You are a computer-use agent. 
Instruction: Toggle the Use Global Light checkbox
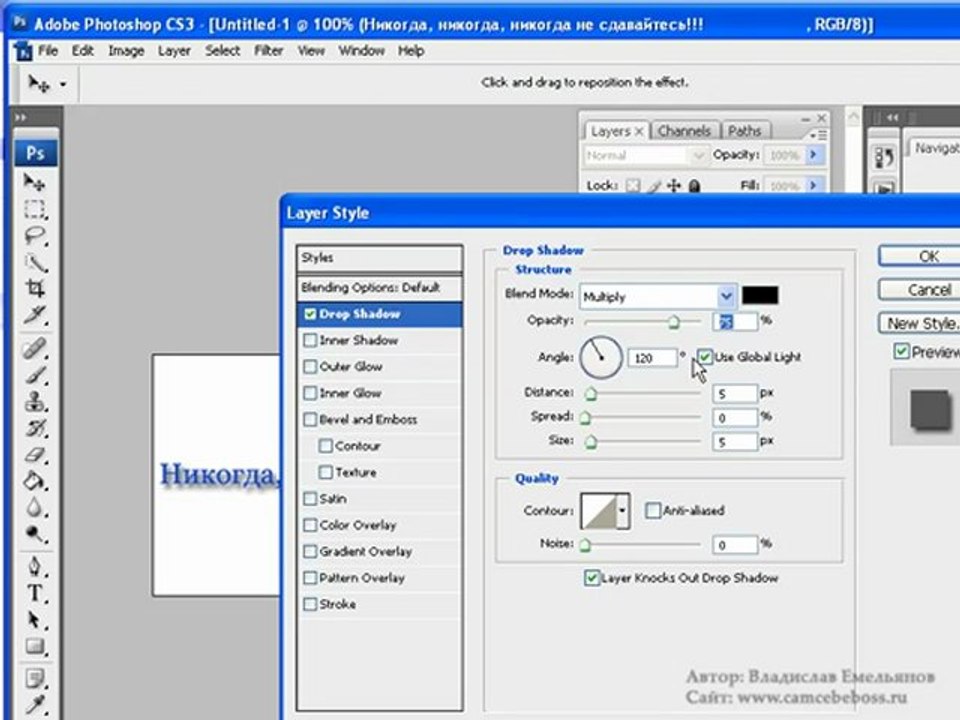pyautogui.click(x=705, y=357)
